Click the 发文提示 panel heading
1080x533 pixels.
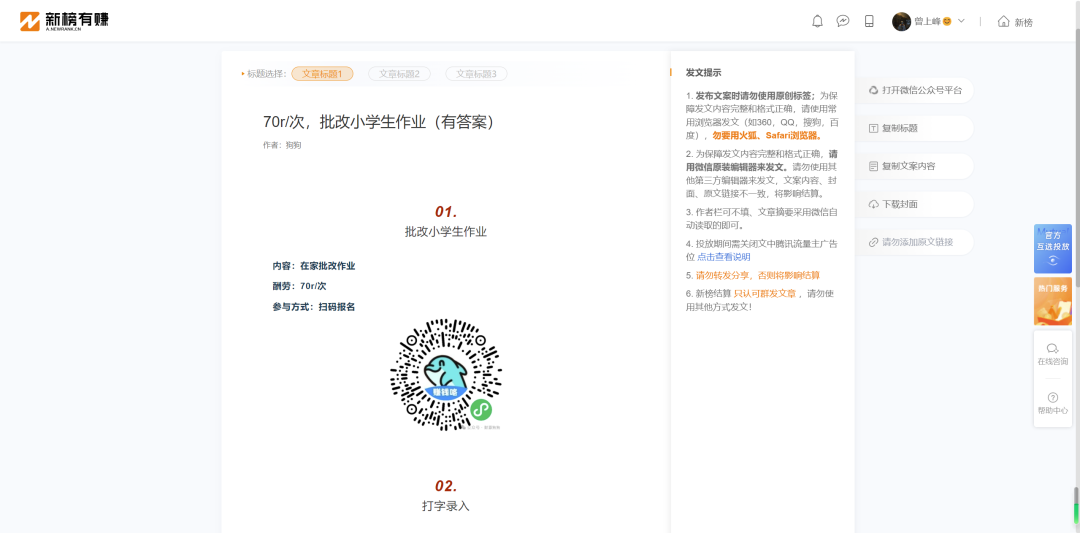coord(703,72)
